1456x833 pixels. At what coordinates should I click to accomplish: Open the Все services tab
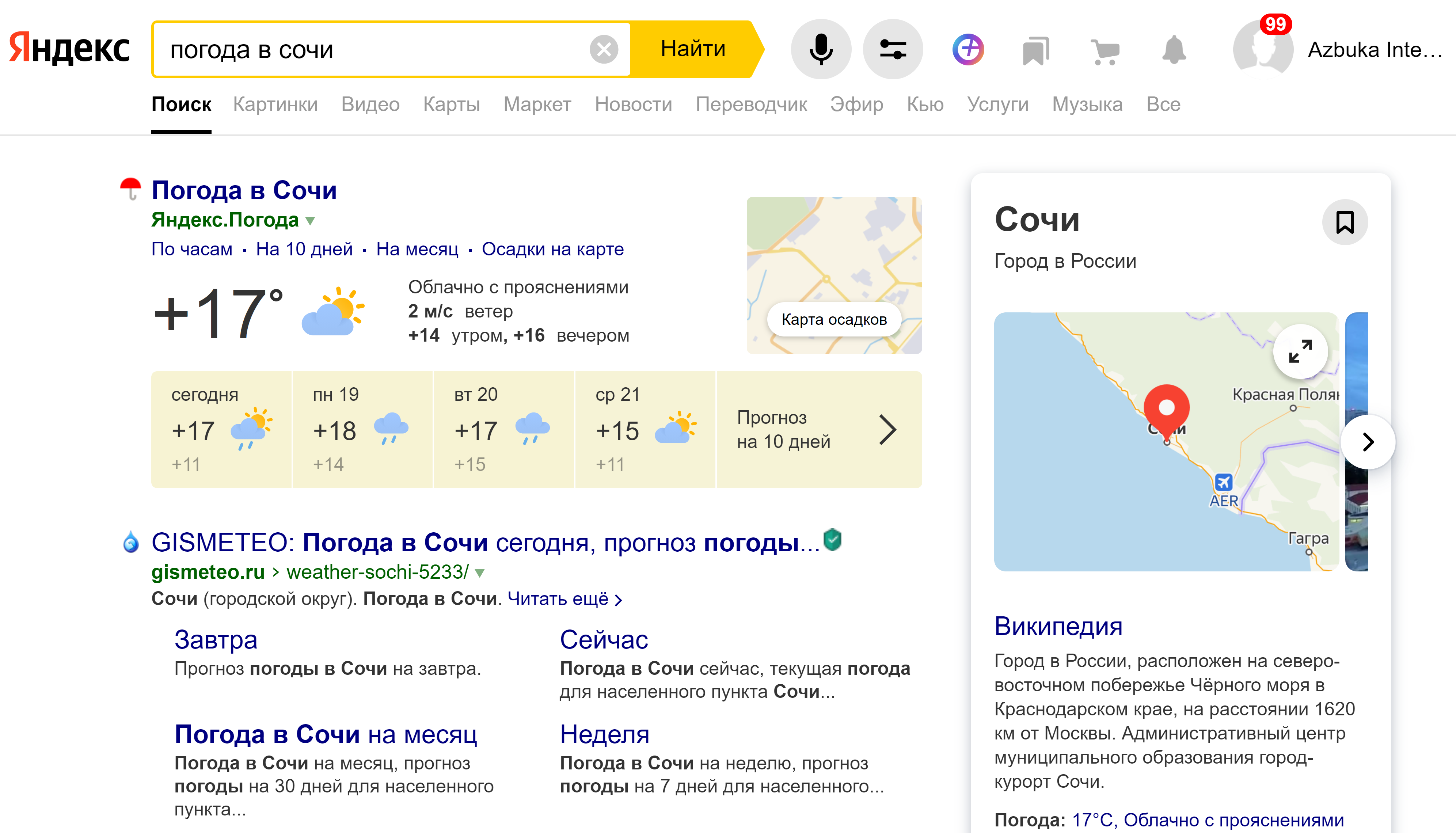pyautogui.click(x=1163, y=104)
